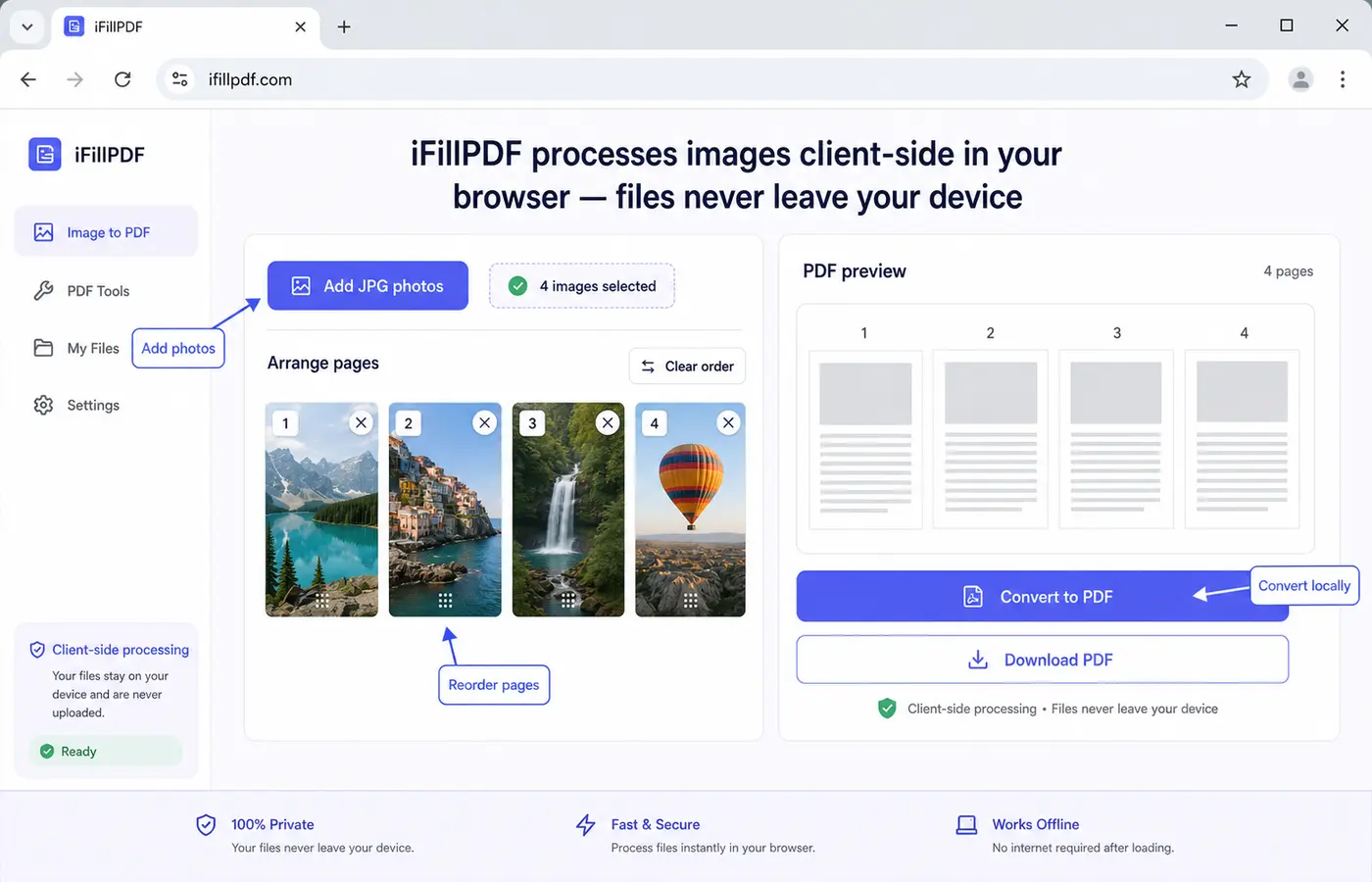Click PDF preview page 3
This screenshot has height=882, width=1372.
coord(1116,439)
